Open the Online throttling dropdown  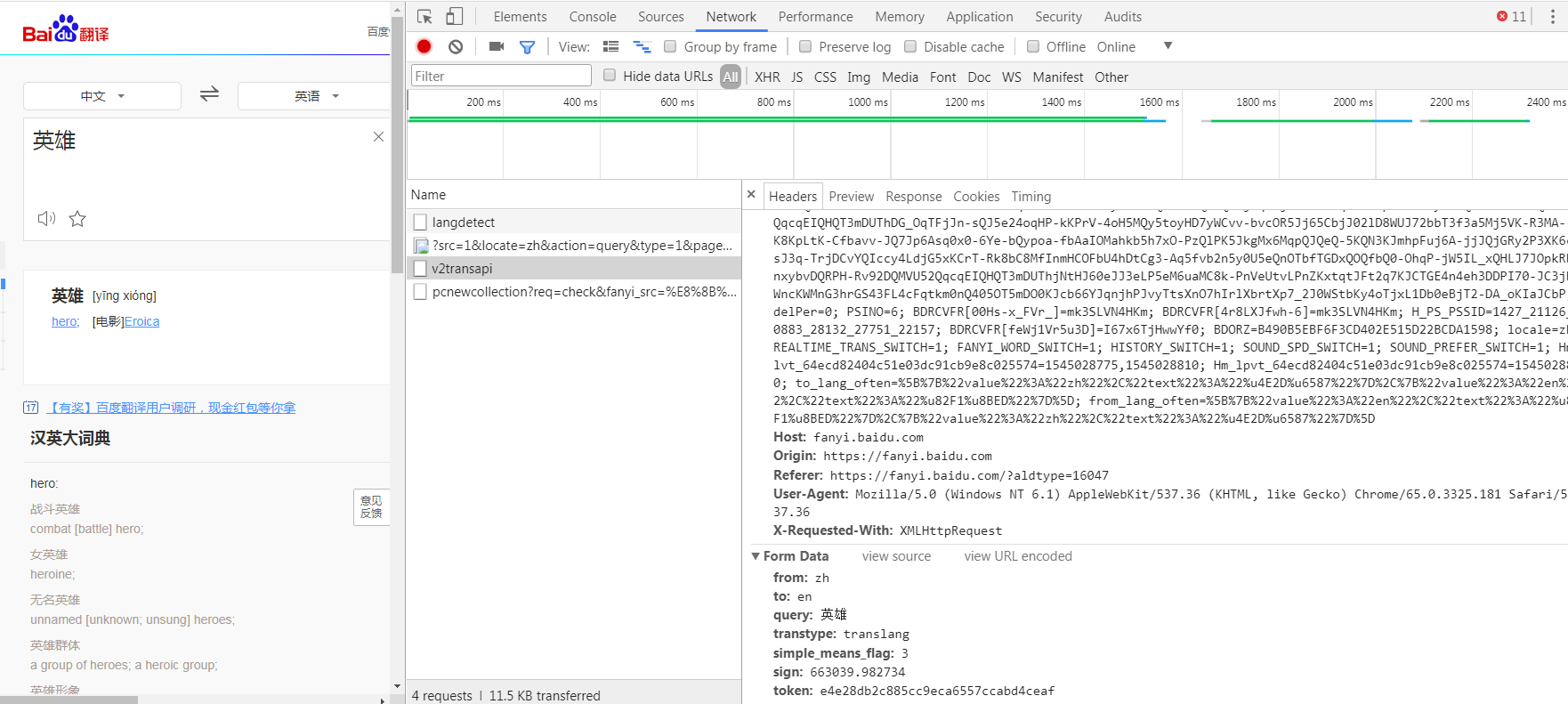1135,46
